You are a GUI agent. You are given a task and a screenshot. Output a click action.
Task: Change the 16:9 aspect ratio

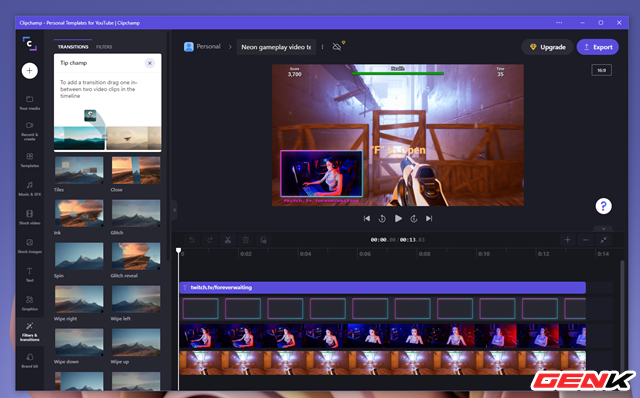click(601, 70)
